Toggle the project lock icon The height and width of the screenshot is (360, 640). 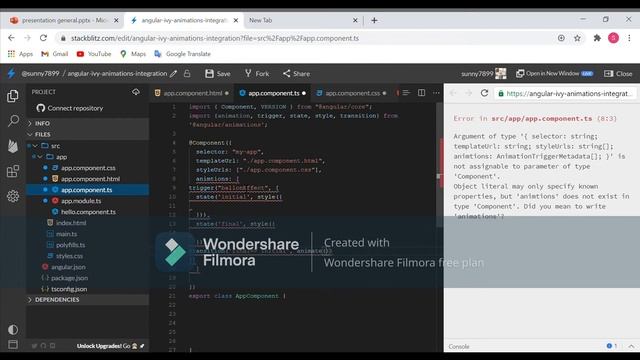pos(187,73)
